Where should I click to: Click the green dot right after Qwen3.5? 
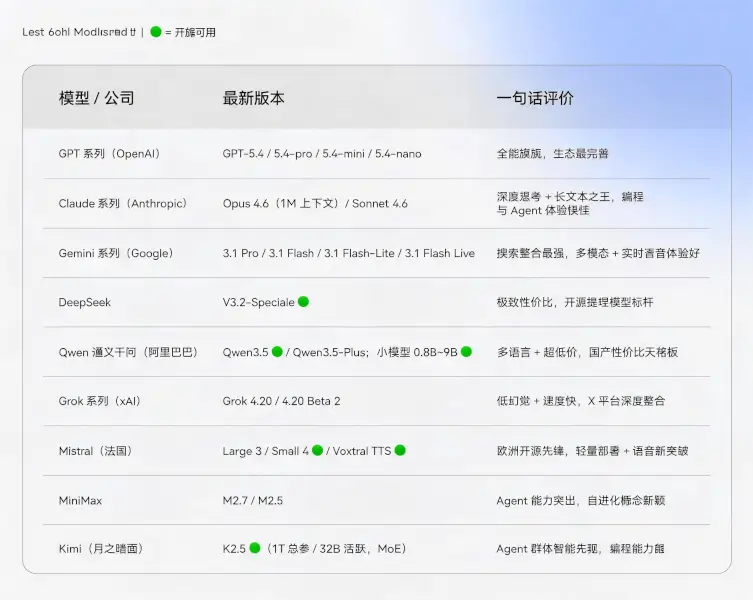(277, 352)
